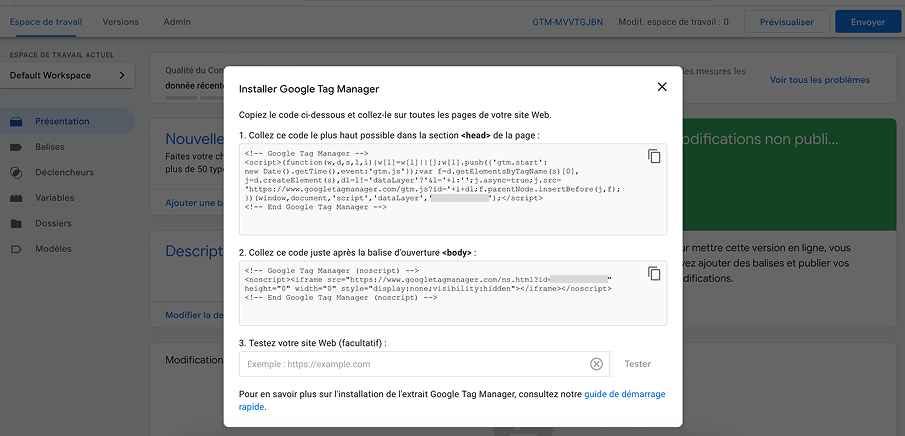The height and width of the screenshot is (436, 905).
Task: Click the Default Workspace chevron arrow
Action: (x=122, y=76)
